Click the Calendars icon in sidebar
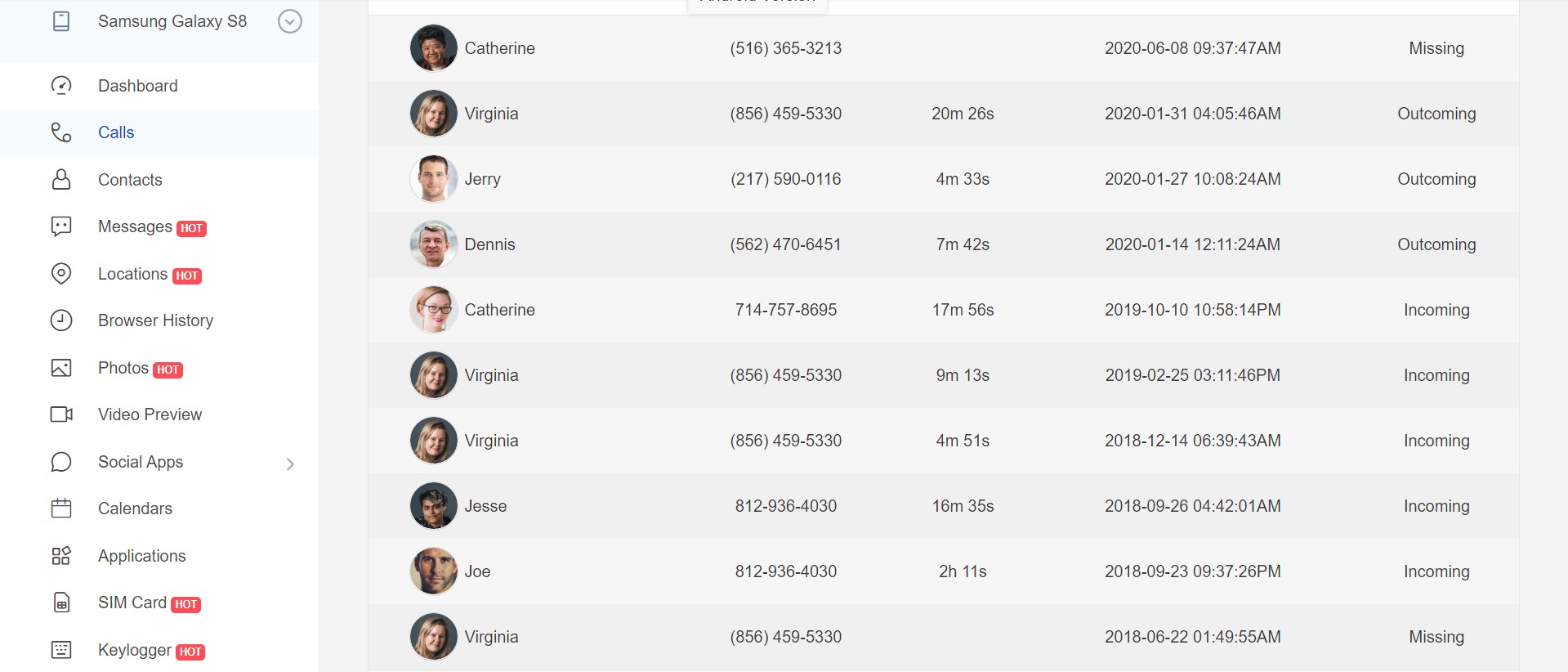The height and width of the screenshot is (672, 1568). pyautogui.click(x=61, y=508)
